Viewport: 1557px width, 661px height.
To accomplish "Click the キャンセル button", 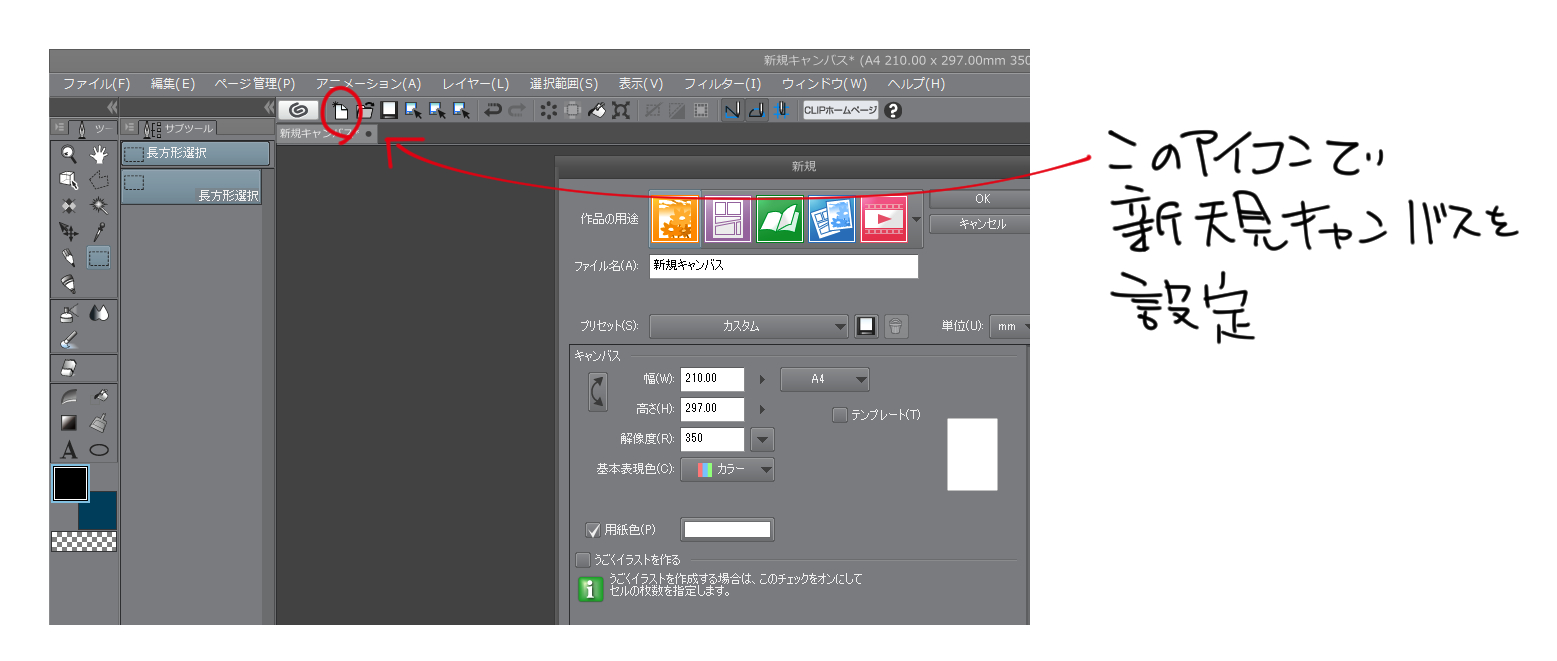I will 979,224.
